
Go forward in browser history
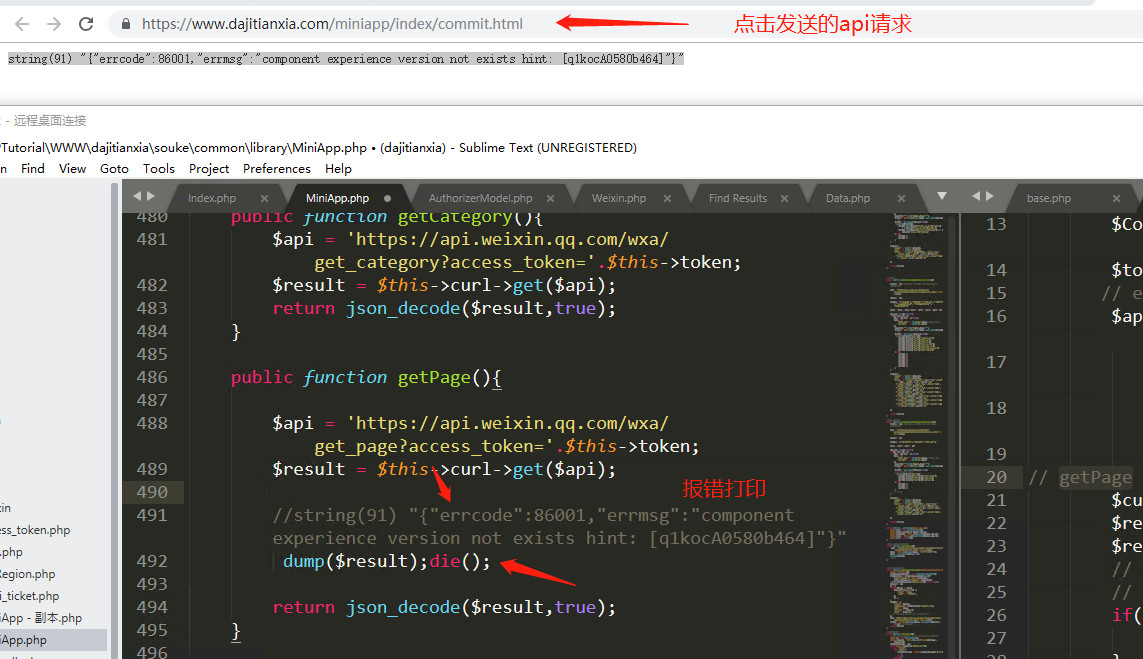click(54, 24)
